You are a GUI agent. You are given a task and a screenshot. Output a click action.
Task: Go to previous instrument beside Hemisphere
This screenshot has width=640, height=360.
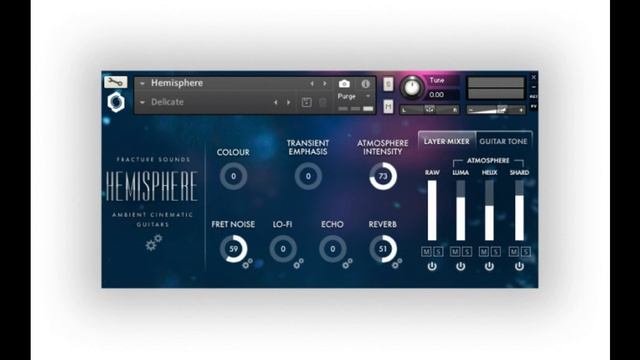pyautogui.click(x=312, y=84)
